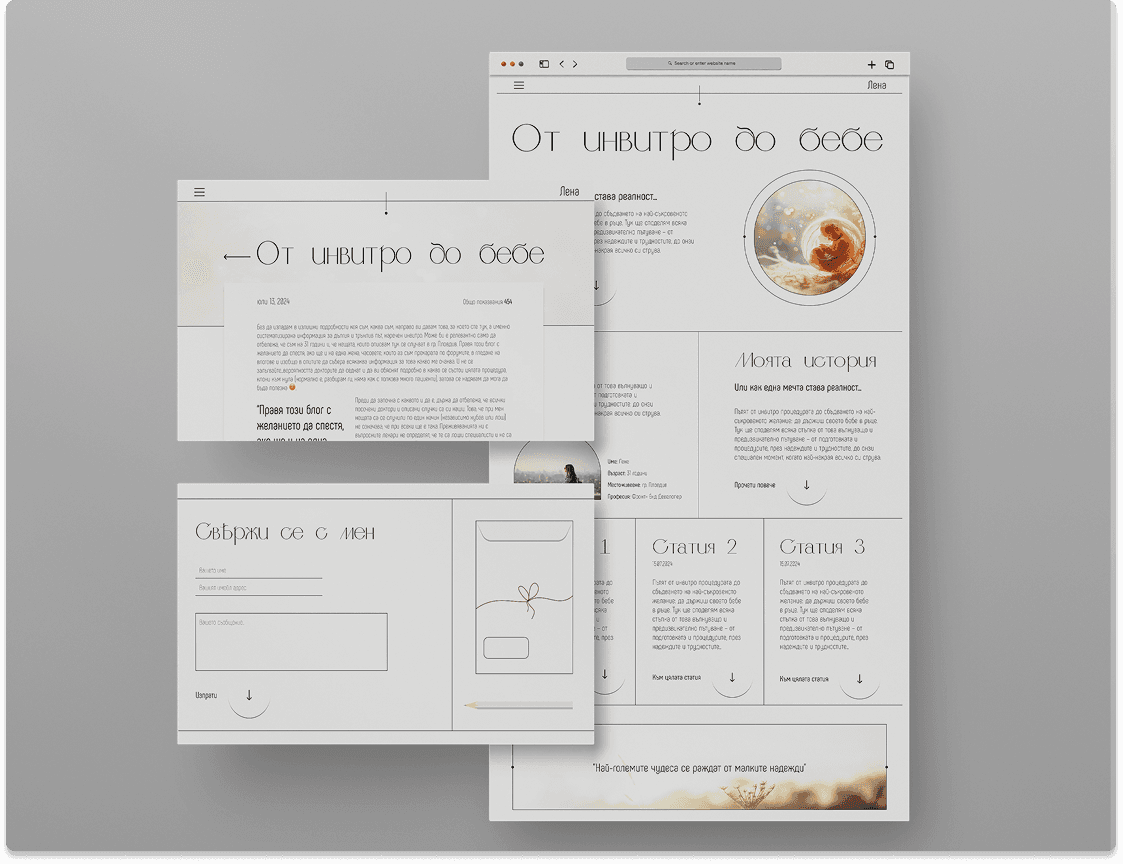Screen dimensions: 1123x864
Task: Click the browser address search field
Action: (703, 63)
